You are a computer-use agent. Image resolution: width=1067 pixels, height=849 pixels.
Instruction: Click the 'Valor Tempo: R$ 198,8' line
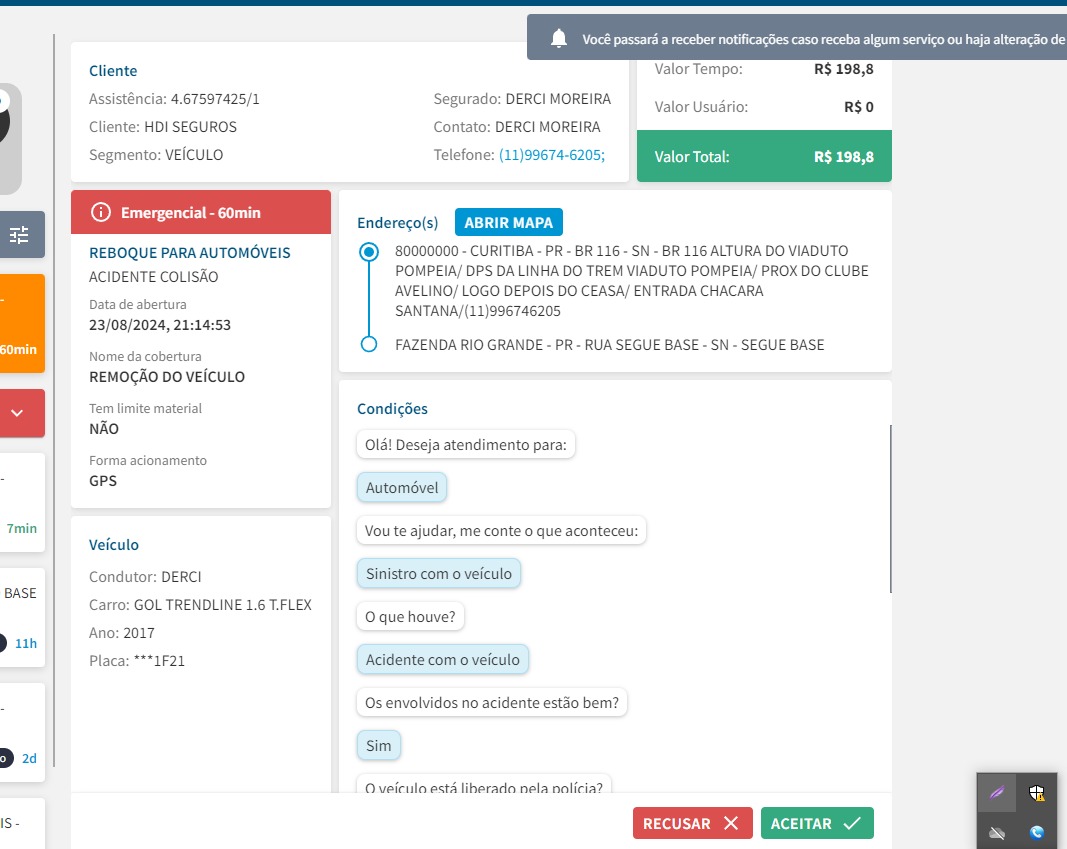coord(764,69)
